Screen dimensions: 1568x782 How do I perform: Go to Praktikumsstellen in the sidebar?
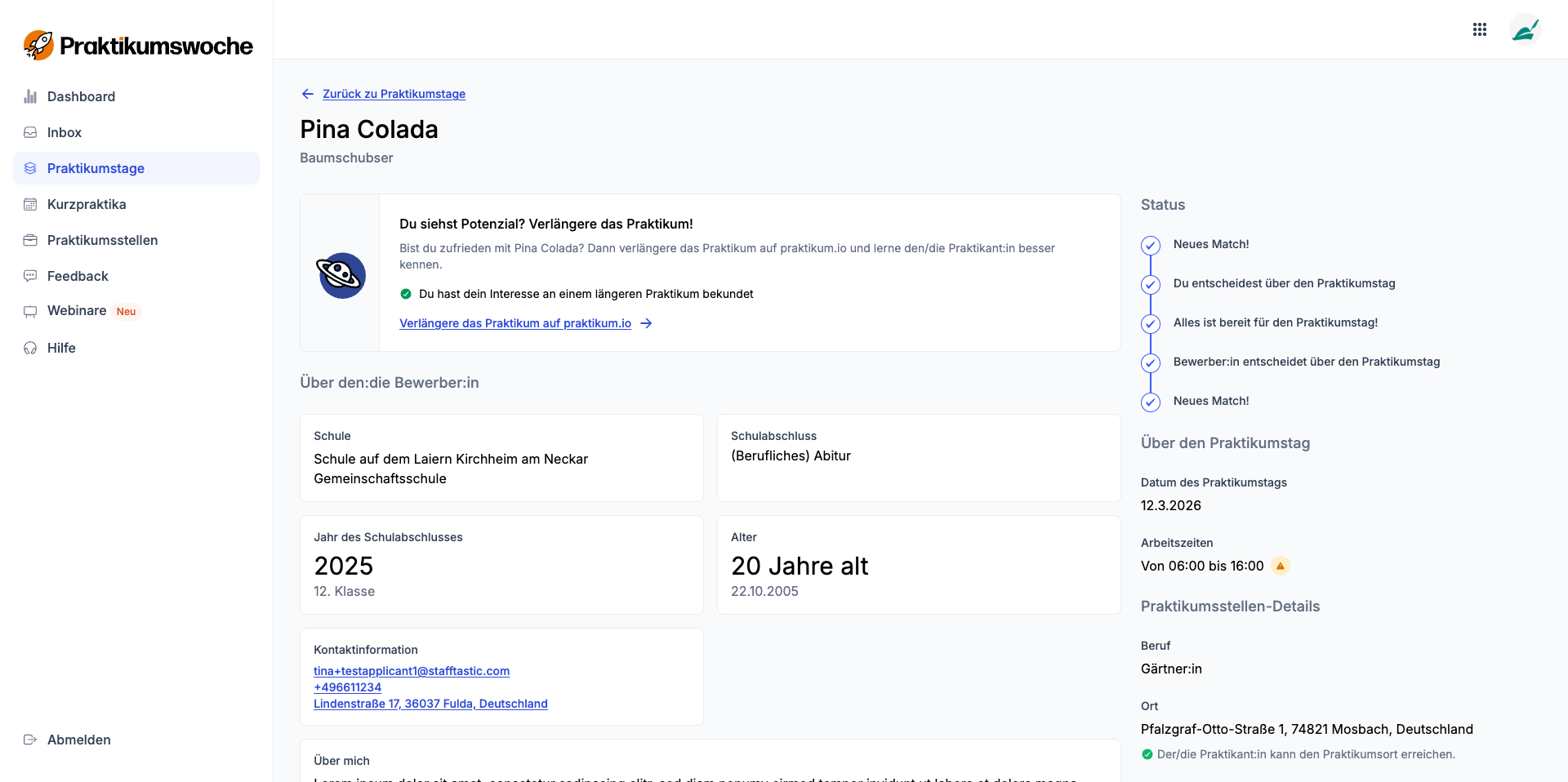[x=102, y=240]
